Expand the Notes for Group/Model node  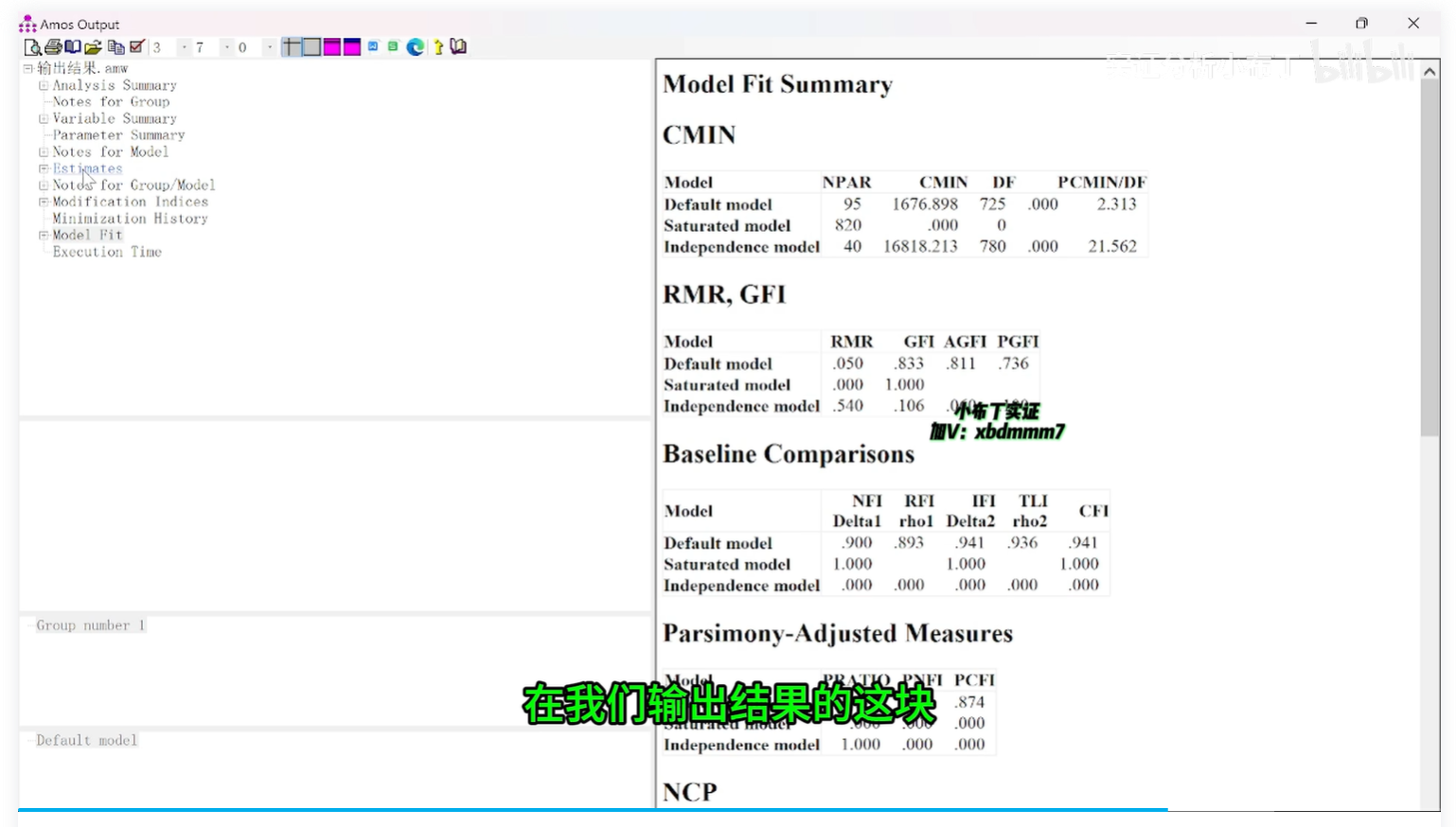pyautogui.click(x=44, y=185)
